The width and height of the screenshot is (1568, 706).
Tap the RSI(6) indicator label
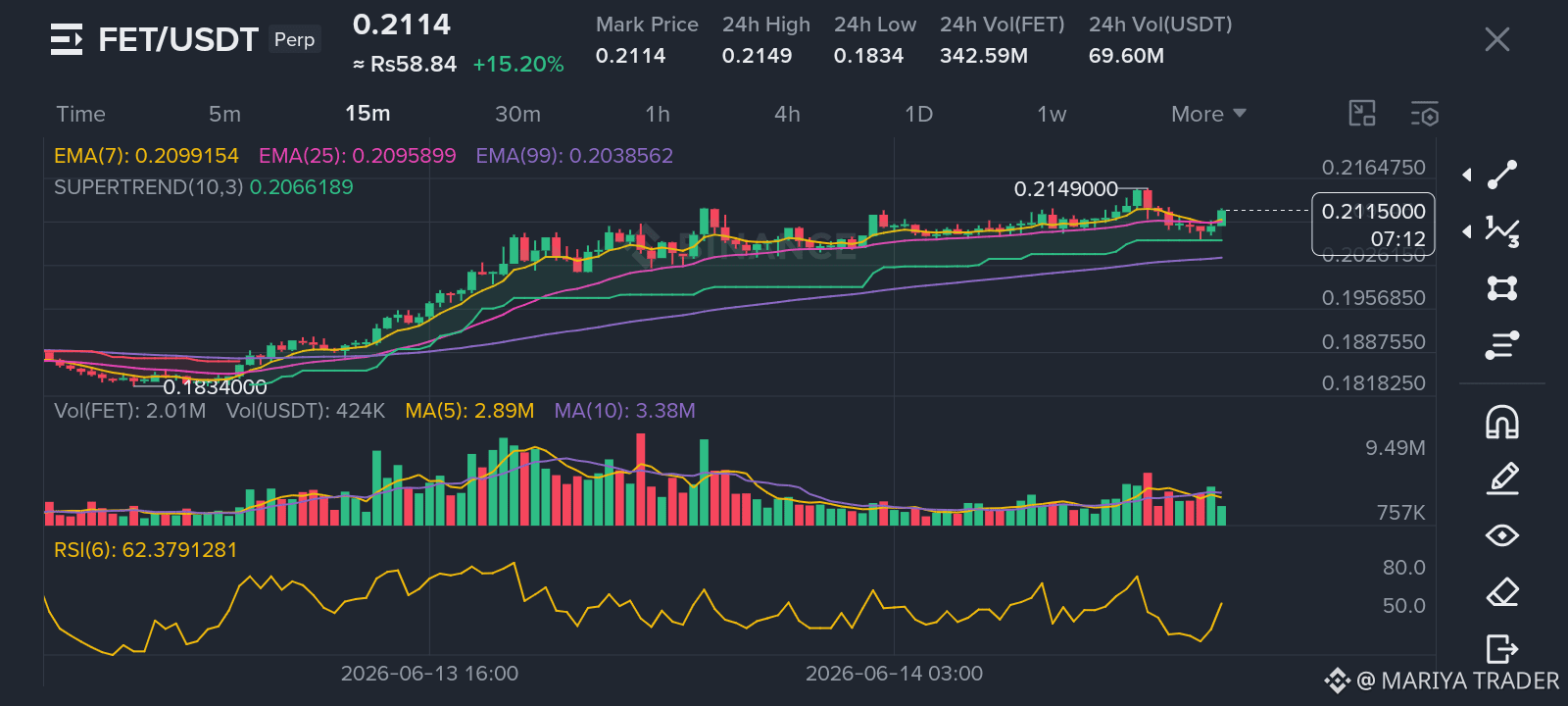(146, 550)
